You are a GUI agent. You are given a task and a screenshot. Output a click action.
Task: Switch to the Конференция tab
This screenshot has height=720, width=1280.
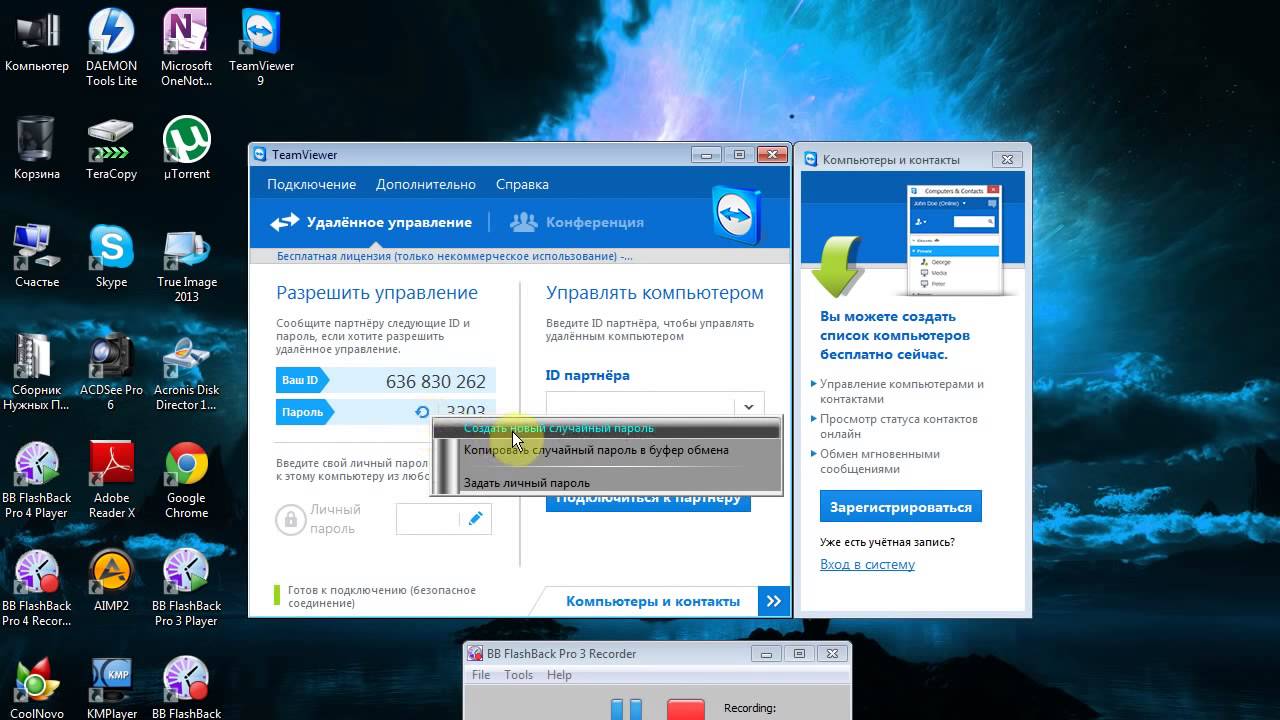[x=577, y=222]
